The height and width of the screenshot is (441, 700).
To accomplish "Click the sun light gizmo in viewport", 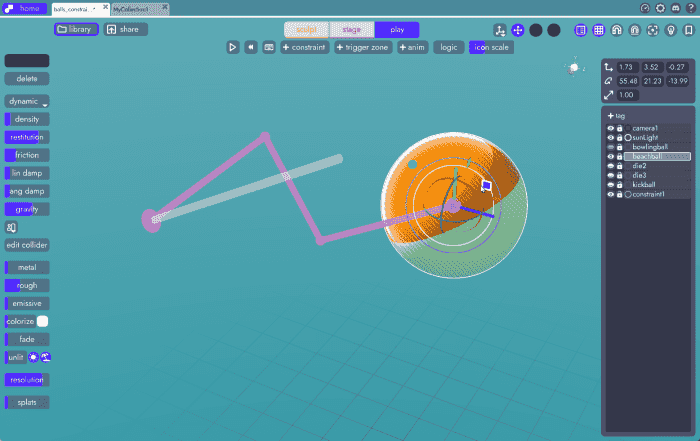I will pyautogui.click(x=574, y=68).
